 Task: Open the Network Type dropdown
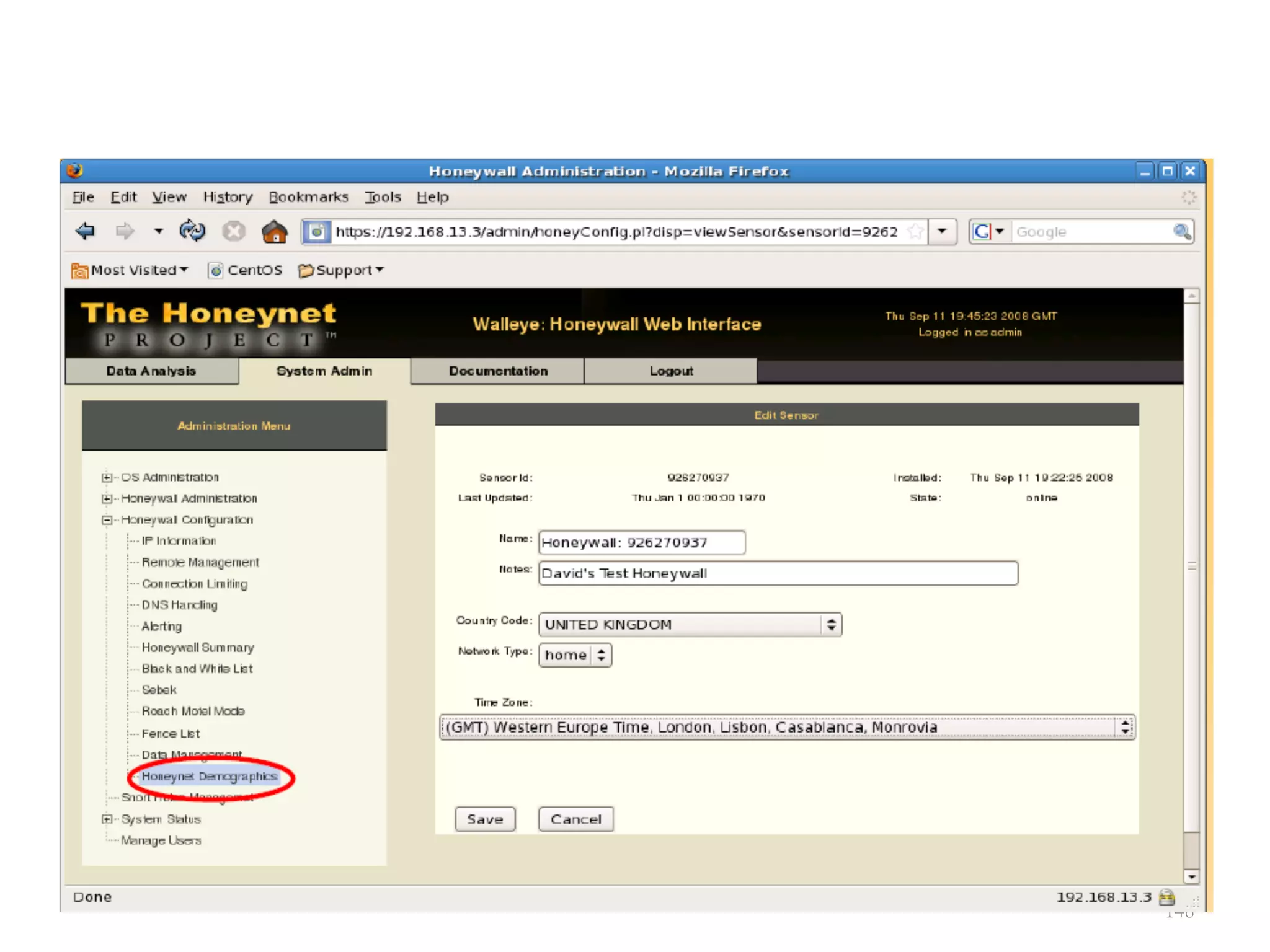tap(575, 655)
